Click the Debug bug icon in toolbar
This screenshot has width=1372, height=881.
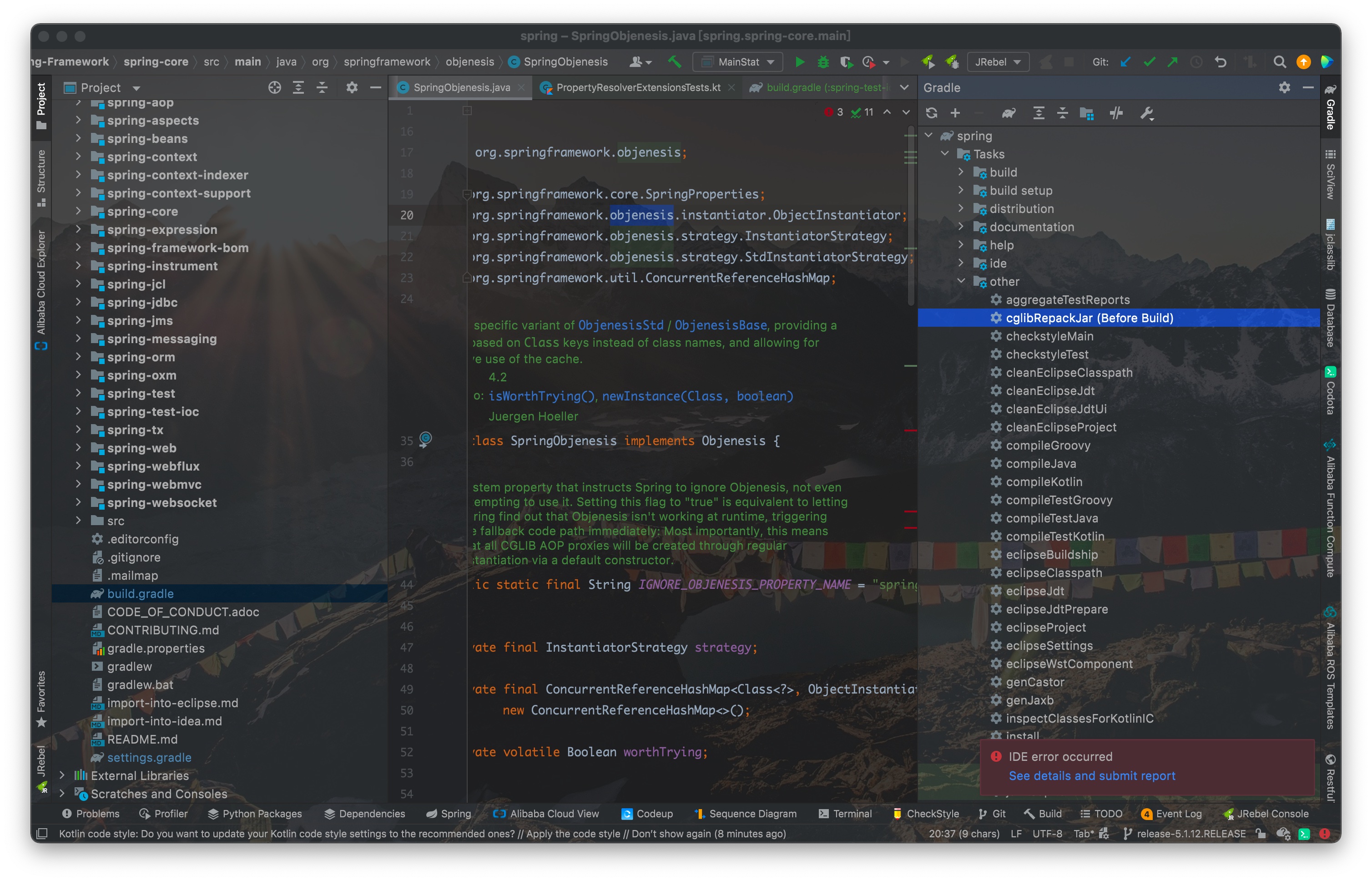tap(822, 62)
